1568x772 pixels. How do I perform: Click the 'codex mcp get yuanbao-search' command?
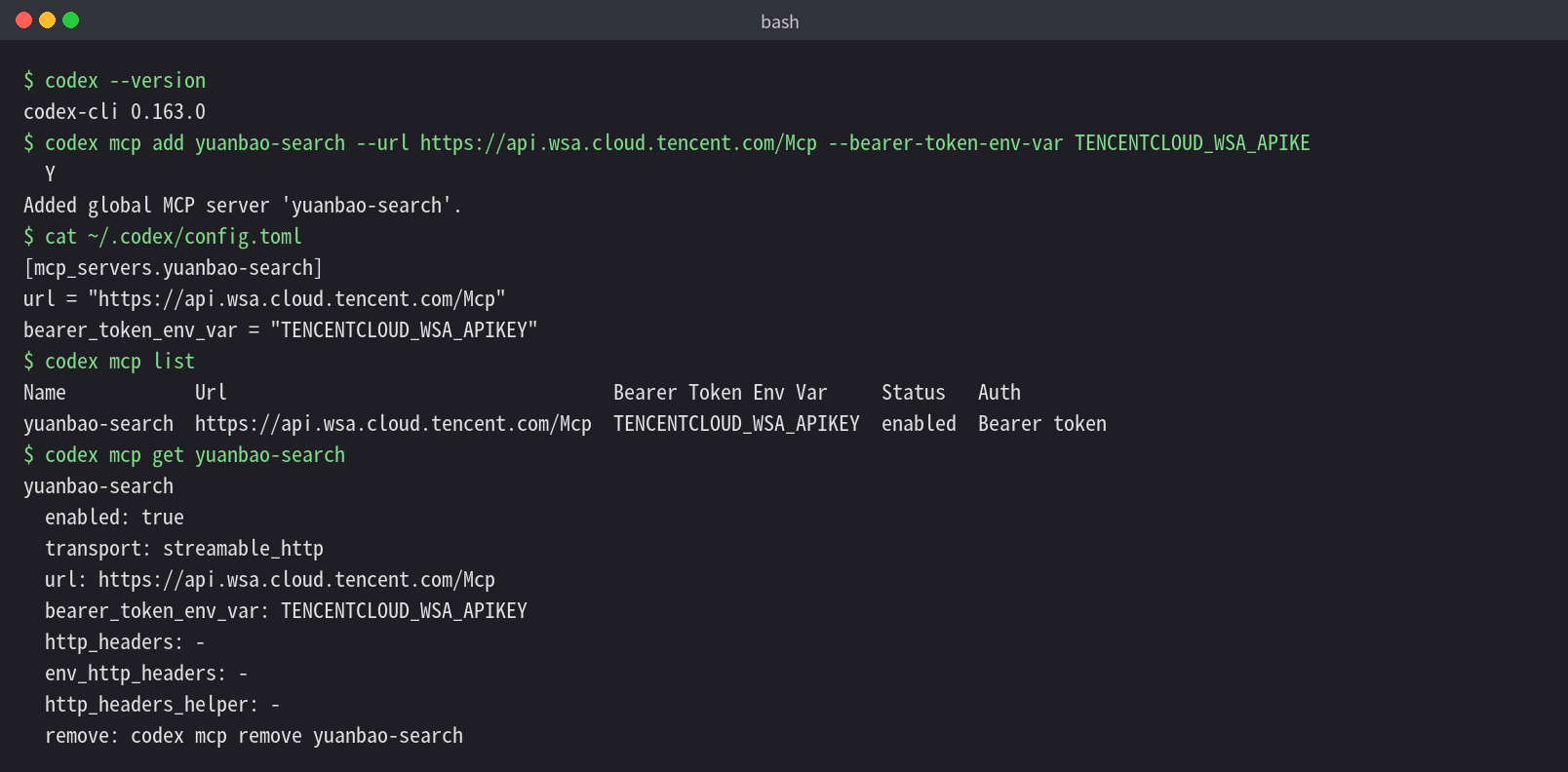tap(184, 455)
